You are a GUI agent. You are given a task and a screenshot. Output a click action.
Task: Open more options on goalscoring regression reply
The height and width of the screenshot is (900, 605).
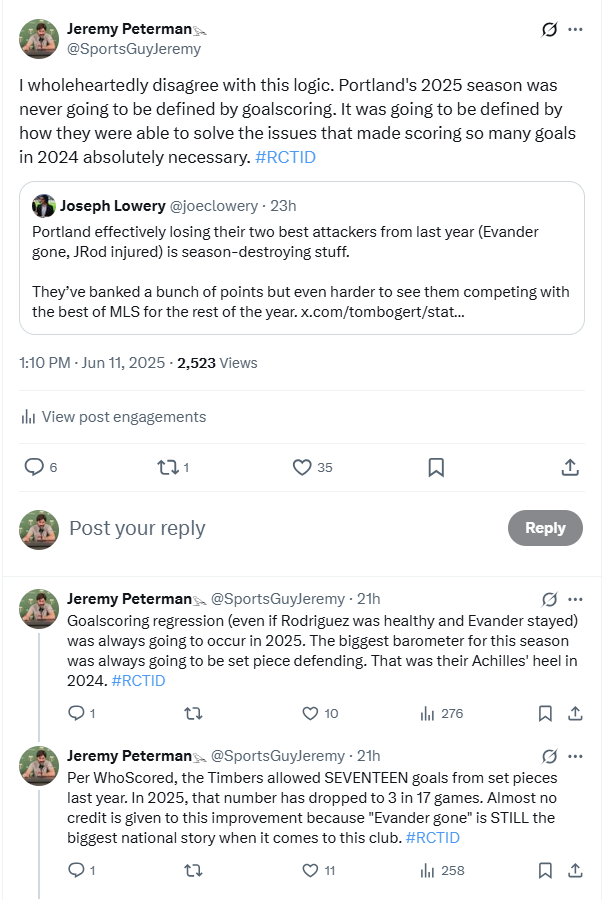pyautogui.click(x=575, y=599)
